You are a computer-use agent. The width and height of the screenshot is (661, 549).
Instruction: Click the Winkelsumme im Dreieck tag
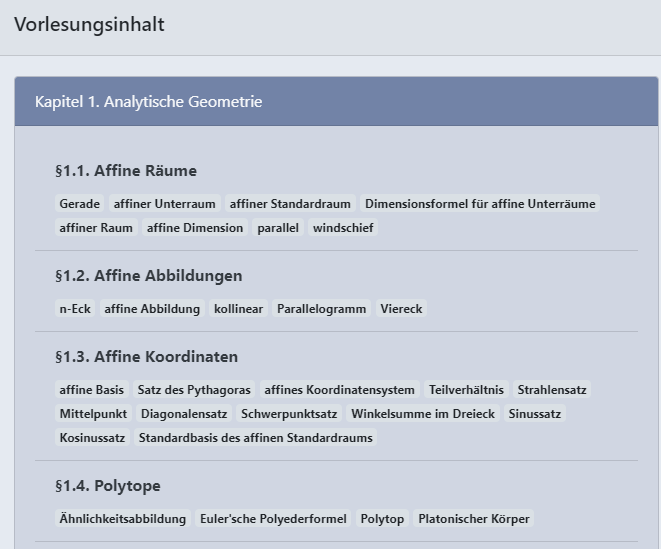[x=423, y=414]
